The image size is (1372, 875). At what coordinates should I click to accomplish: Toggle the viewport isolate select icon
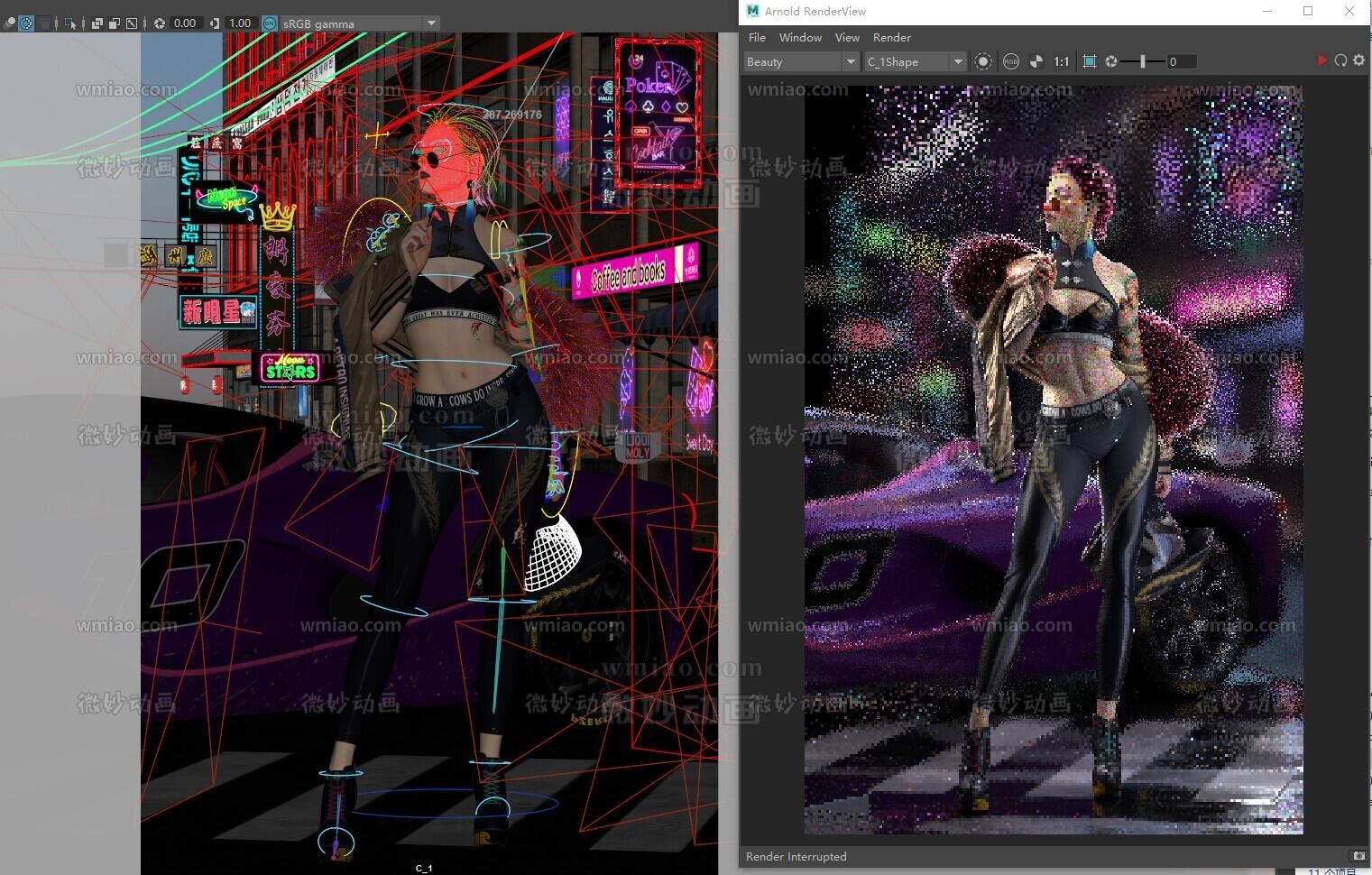click(x=26, y=23)
